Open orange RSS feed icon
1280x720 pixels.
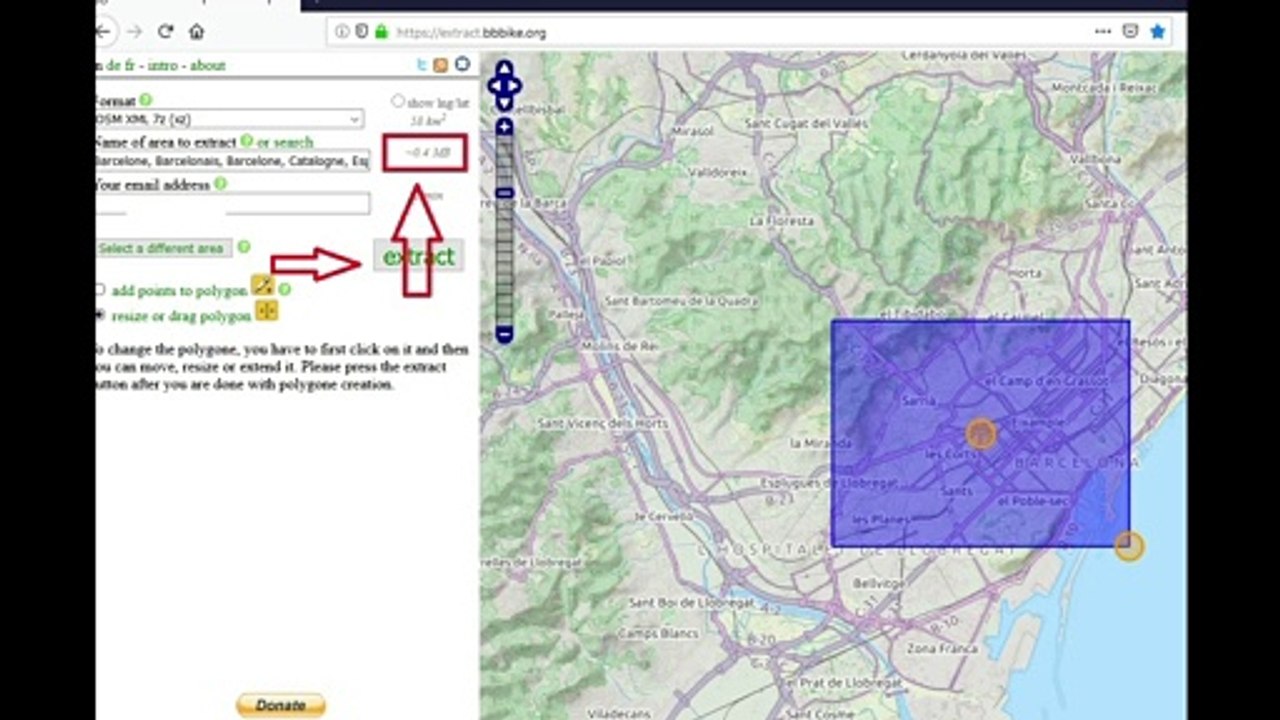tap(441, 65)
